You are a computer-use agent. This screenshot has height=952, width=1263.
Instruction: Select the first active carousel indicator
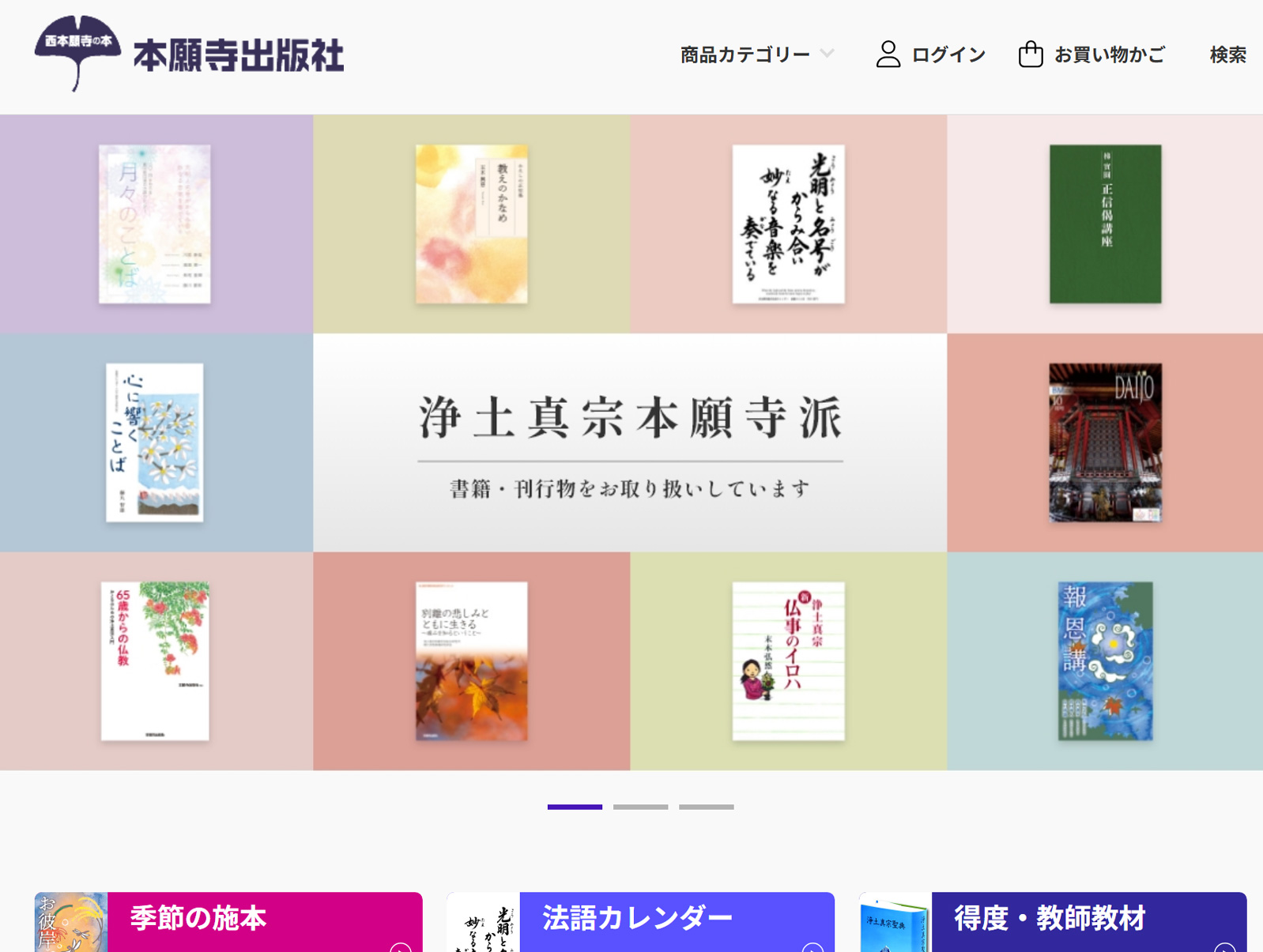pos(575,807)
